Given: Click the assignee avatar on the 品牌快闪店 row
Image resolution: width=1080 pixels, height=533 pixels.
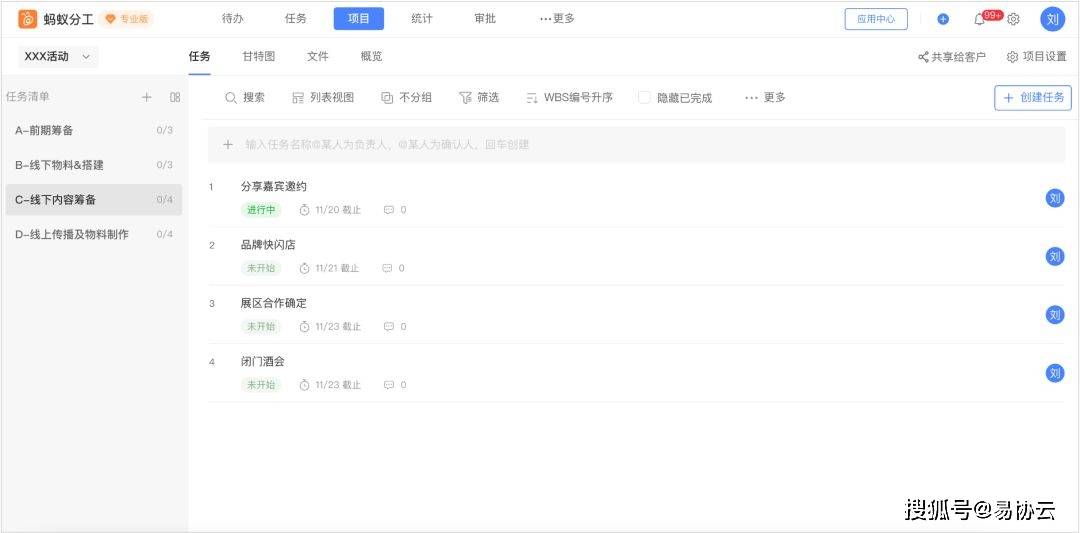Looking at the screenshot, I should (1055, 257).
